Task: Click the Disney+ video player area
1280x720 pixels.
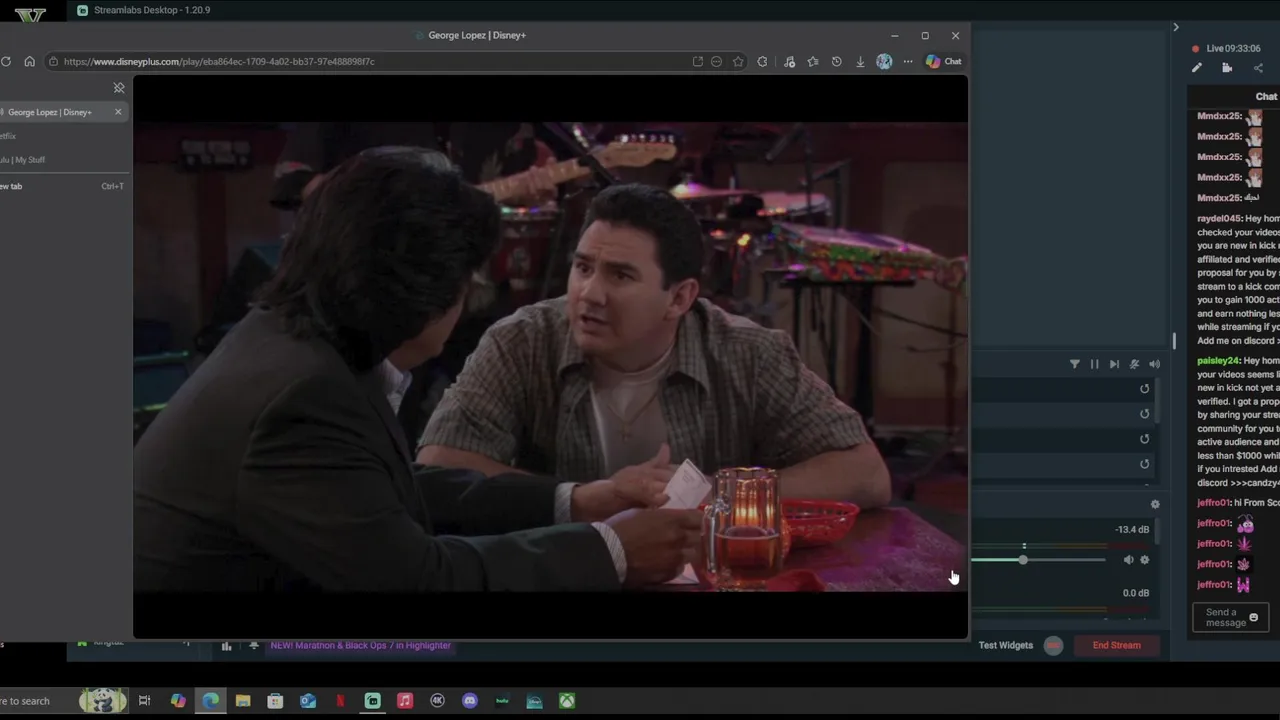Action: 550,357
